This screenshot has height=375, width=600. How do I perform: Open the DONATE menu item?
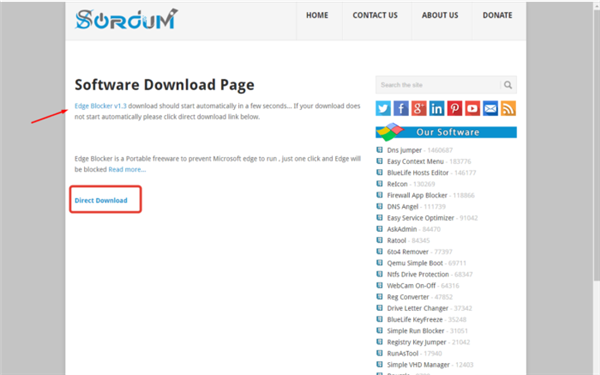point(497,15)
